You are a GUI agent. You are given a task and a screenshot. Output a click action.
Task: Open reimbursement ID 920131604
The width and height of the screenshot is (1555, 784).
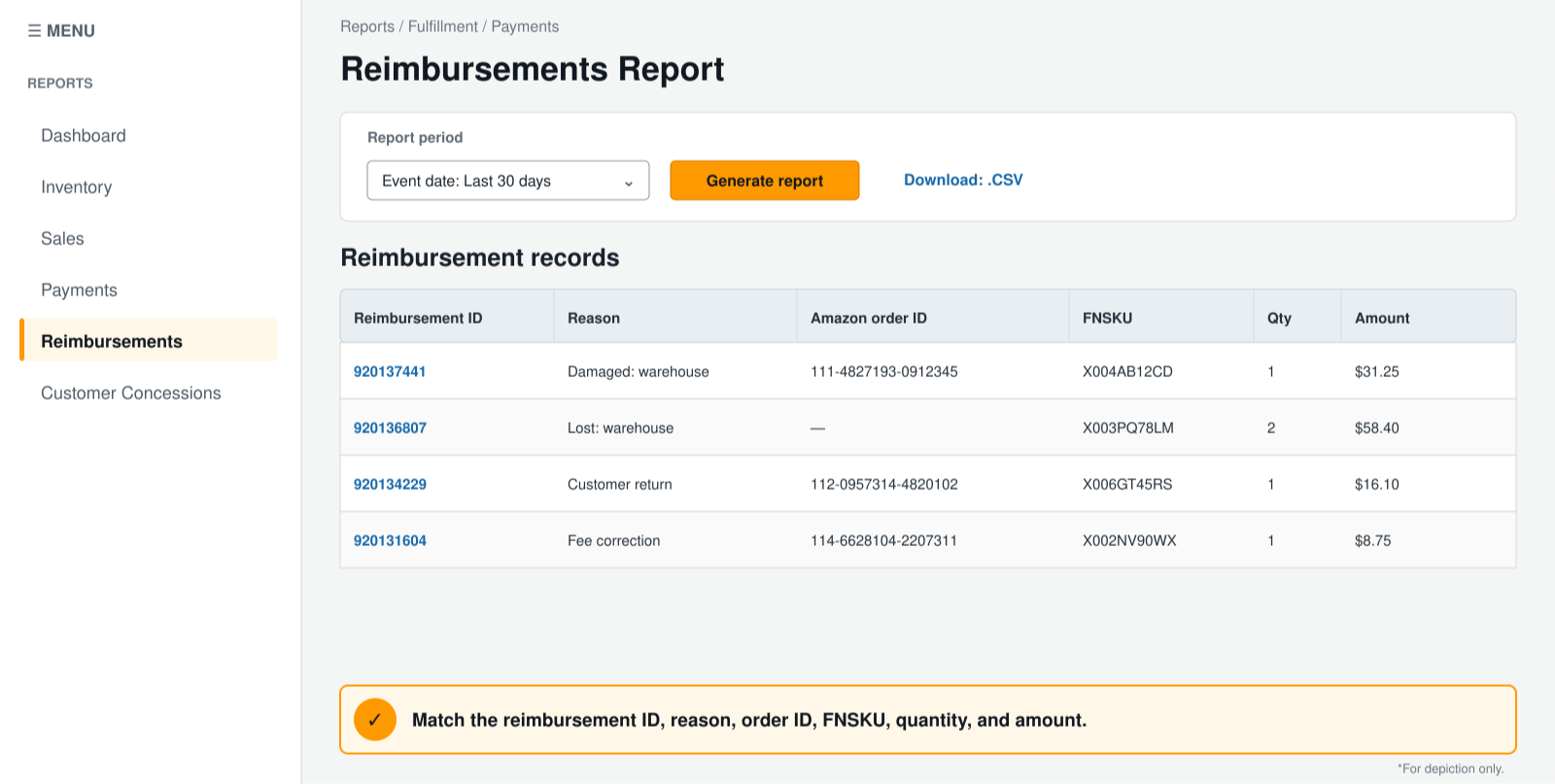pyautogui.click(x=390, y=540)
